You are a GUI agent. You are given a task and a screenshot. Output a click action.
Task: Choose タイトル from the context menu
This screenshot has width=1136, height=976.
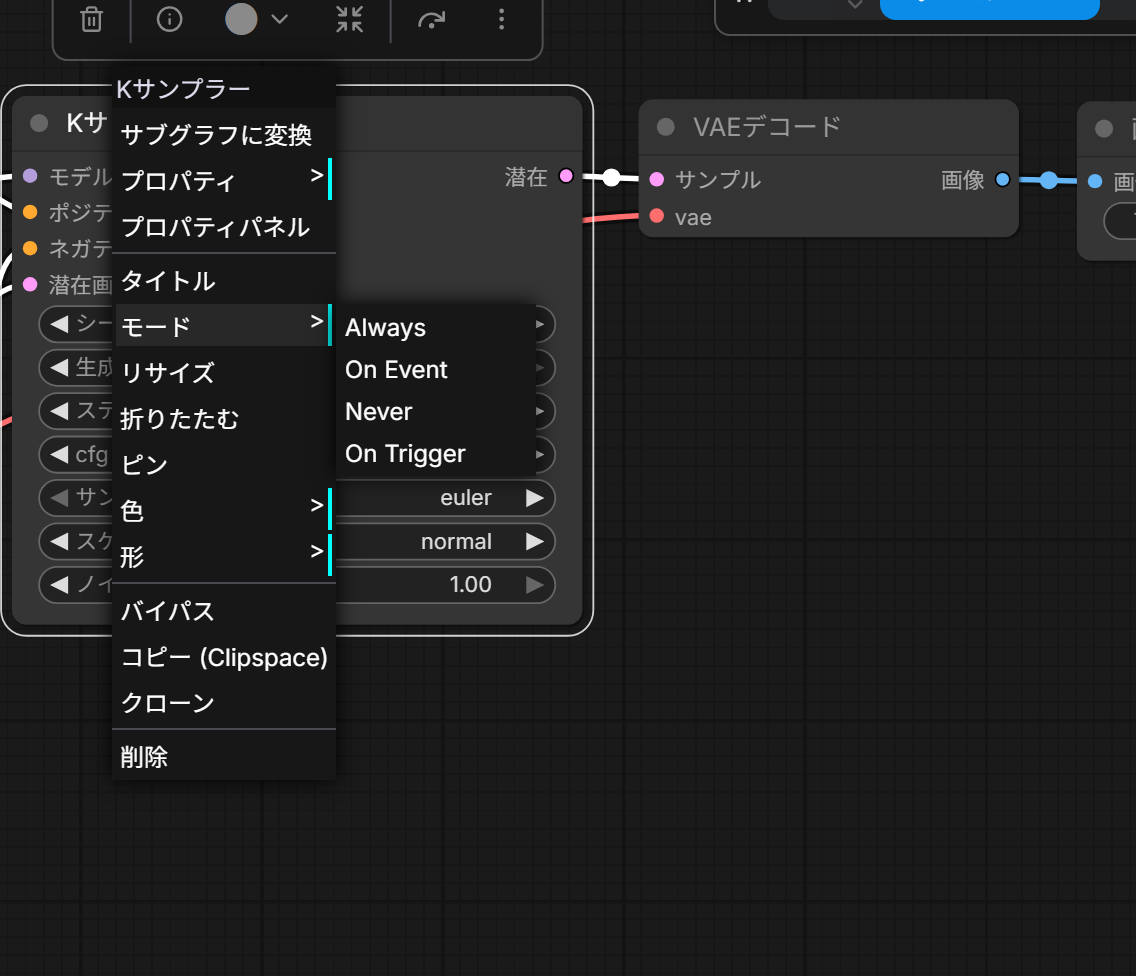[x=224, y=281]
